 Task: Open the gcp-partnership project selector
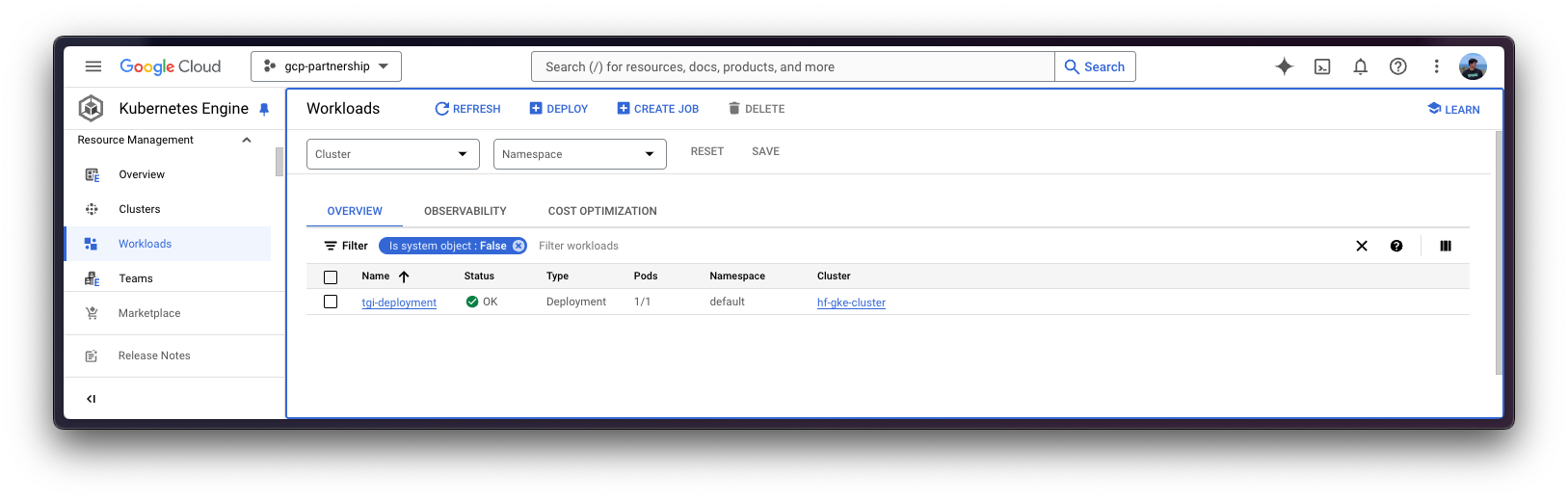pyautogui.click(x=326, y=66)
